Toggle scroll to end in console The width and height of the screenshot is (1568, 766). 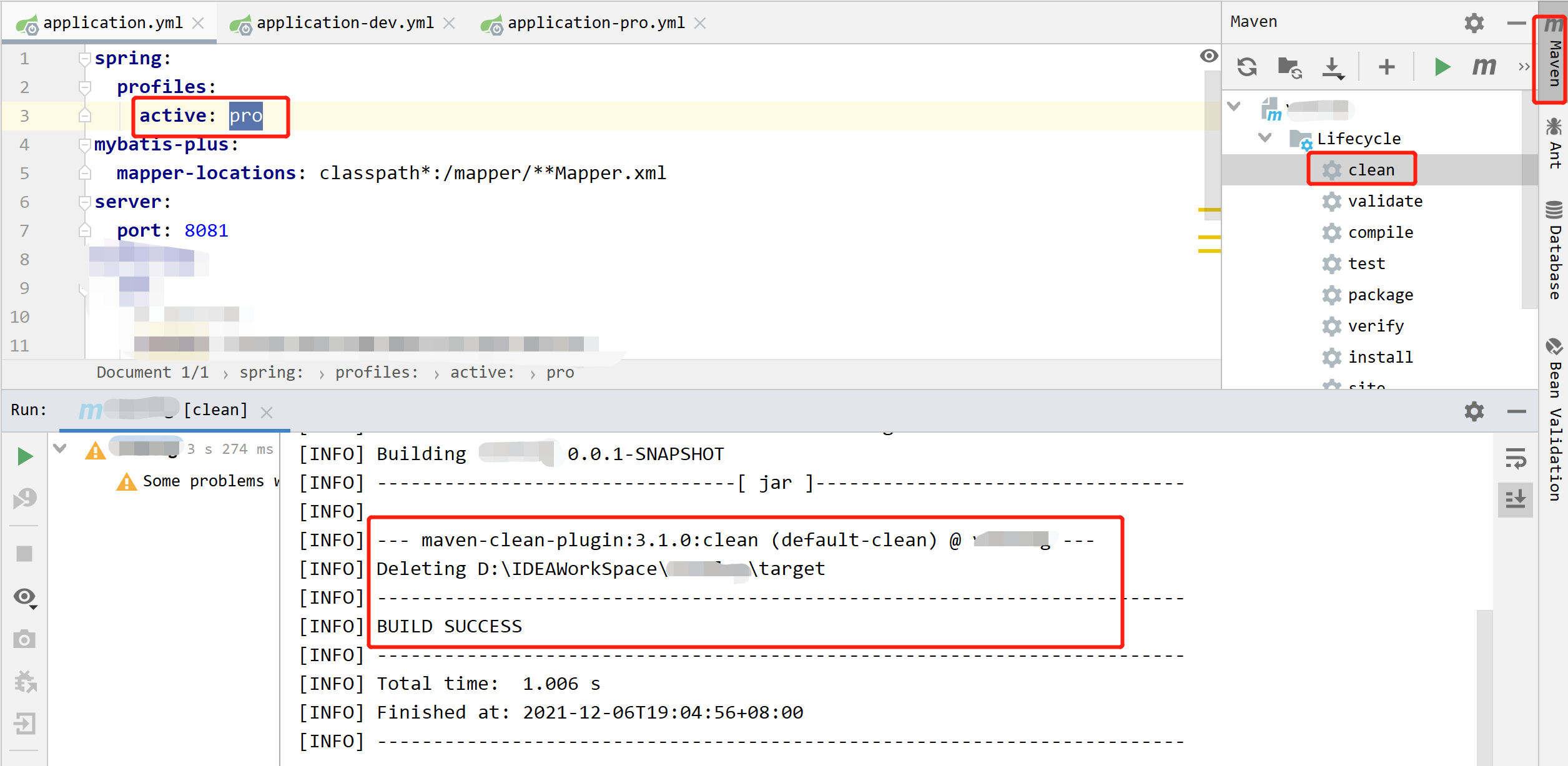(x=1516, y=499)
